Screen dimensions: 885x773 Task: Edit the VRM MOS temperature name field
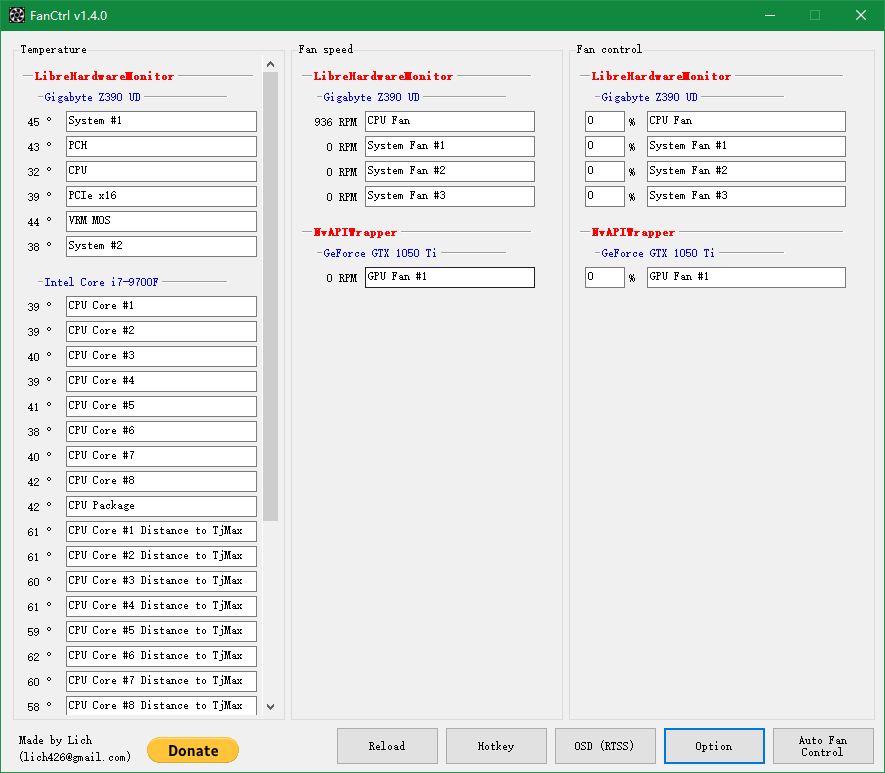161,221
